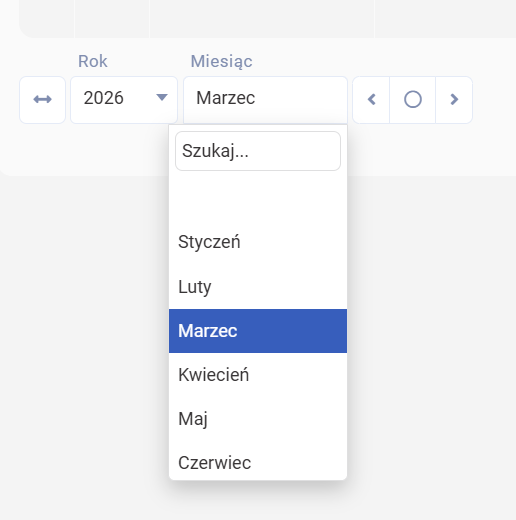Screen dimensions: 516x520
Task: Open the Rok dropdown arrow
Action: pos(162,97)
